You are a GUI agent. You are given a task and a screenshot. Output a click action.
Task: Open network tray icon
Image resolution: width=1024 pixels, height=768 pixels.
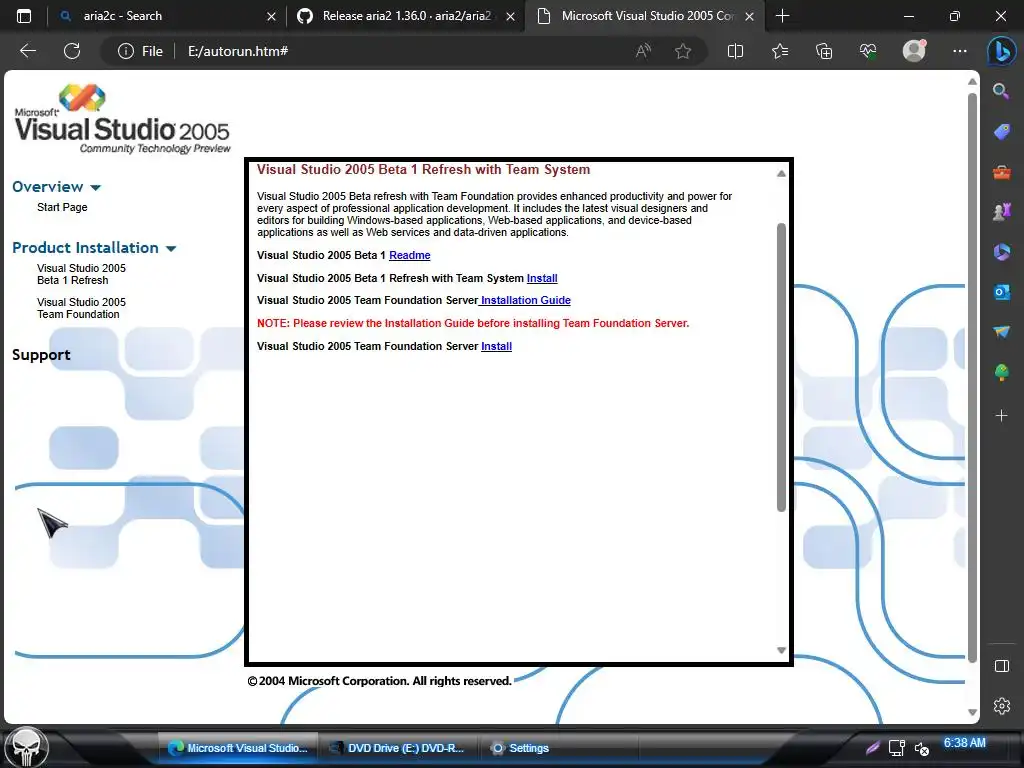(x=897, y=748)
